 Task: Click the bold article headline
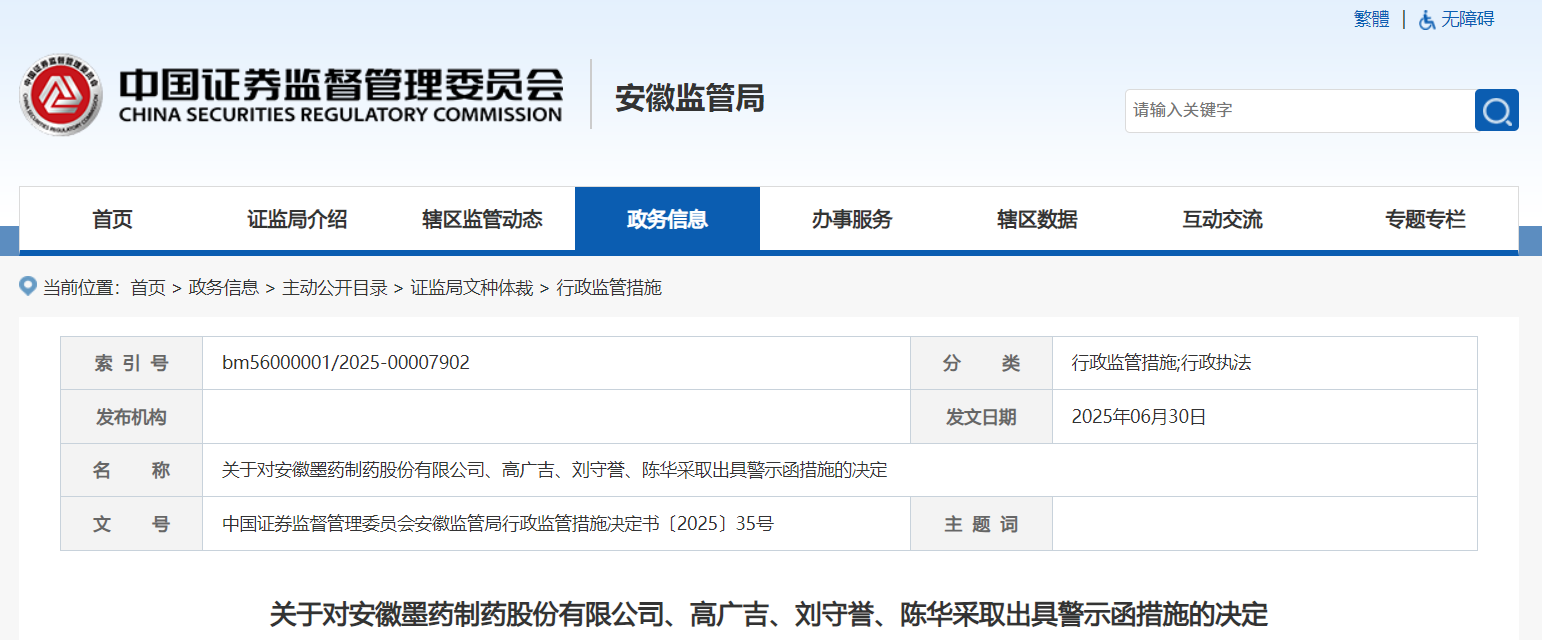[x=769, y=614]
